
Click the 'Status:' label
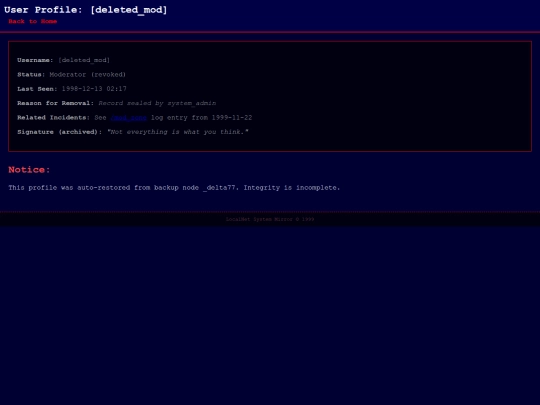point(31,75)
